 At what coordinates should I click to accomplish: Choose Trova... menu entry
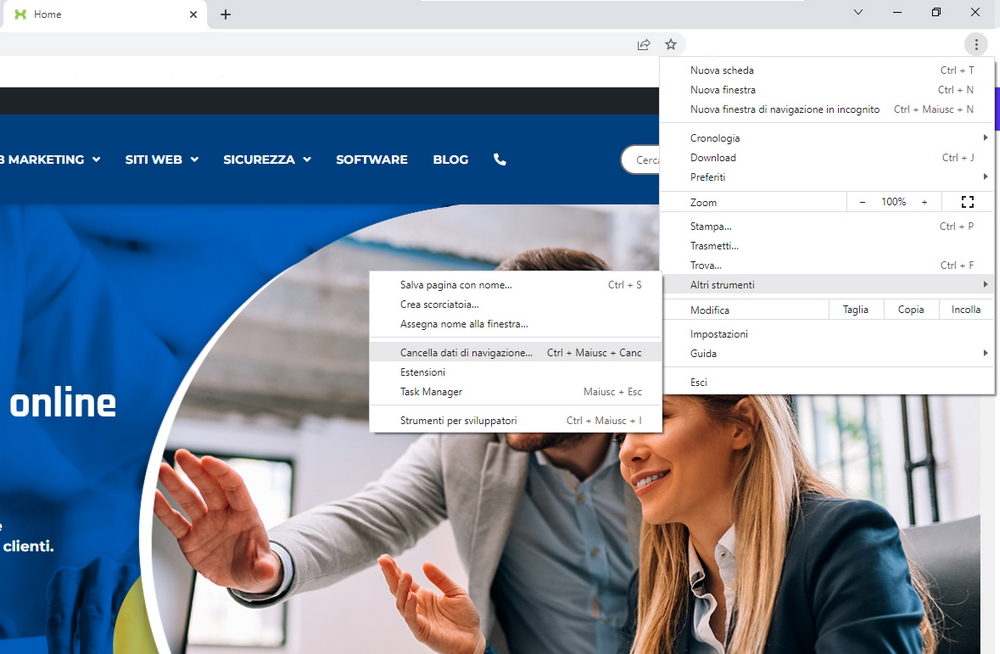pos(827,265)
